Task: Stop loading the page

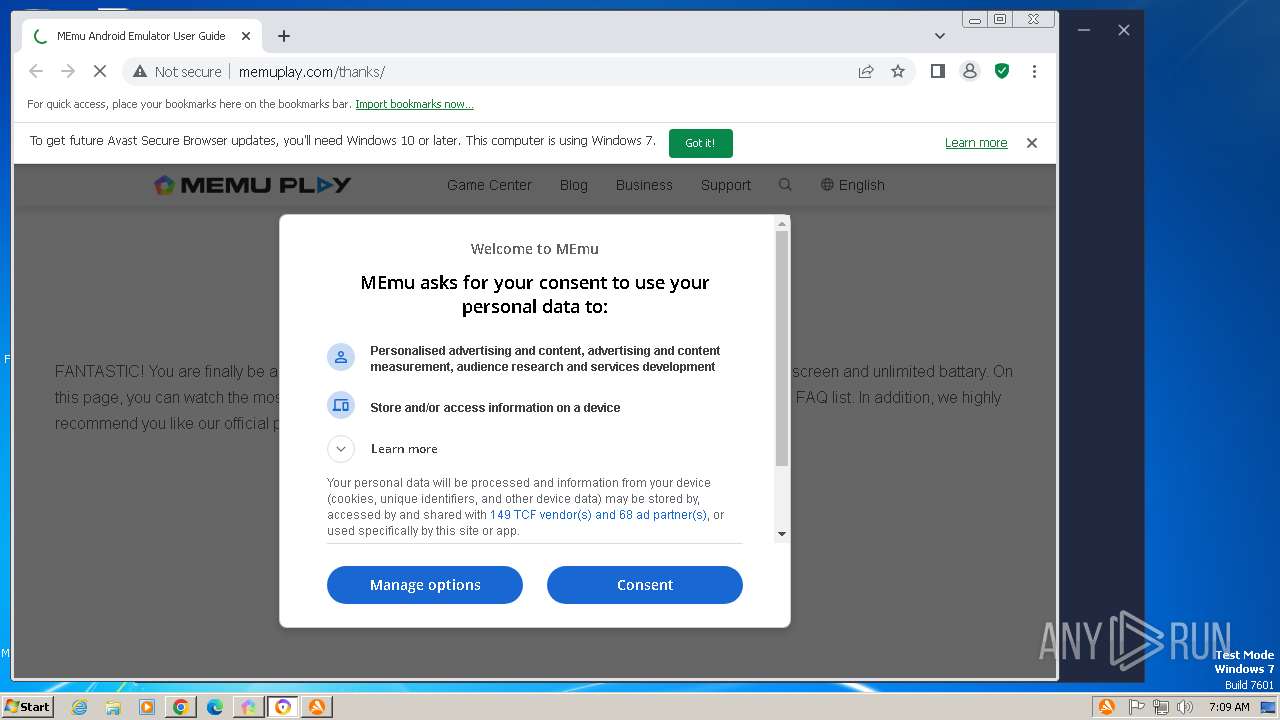Action: (x=100, y=71)
